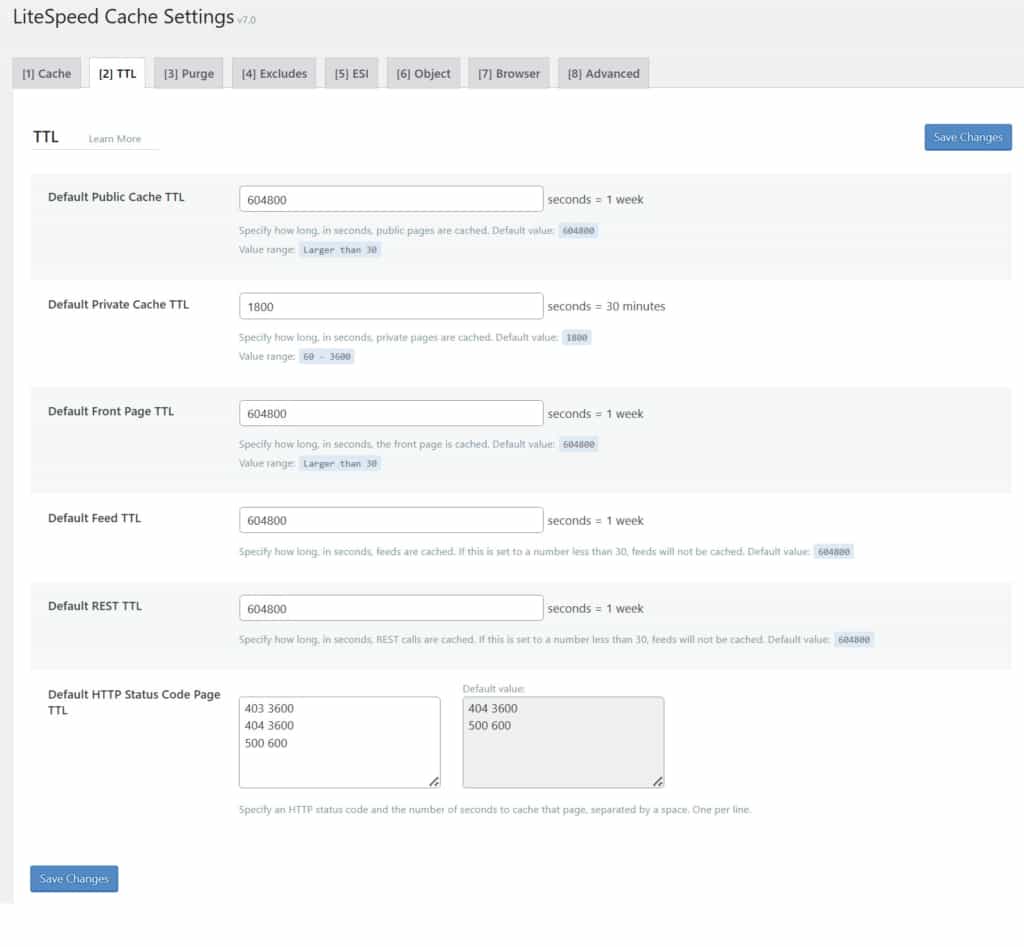
Task: Click the 604800 default value badge for Public Cache
Action: tap(578, 230)
